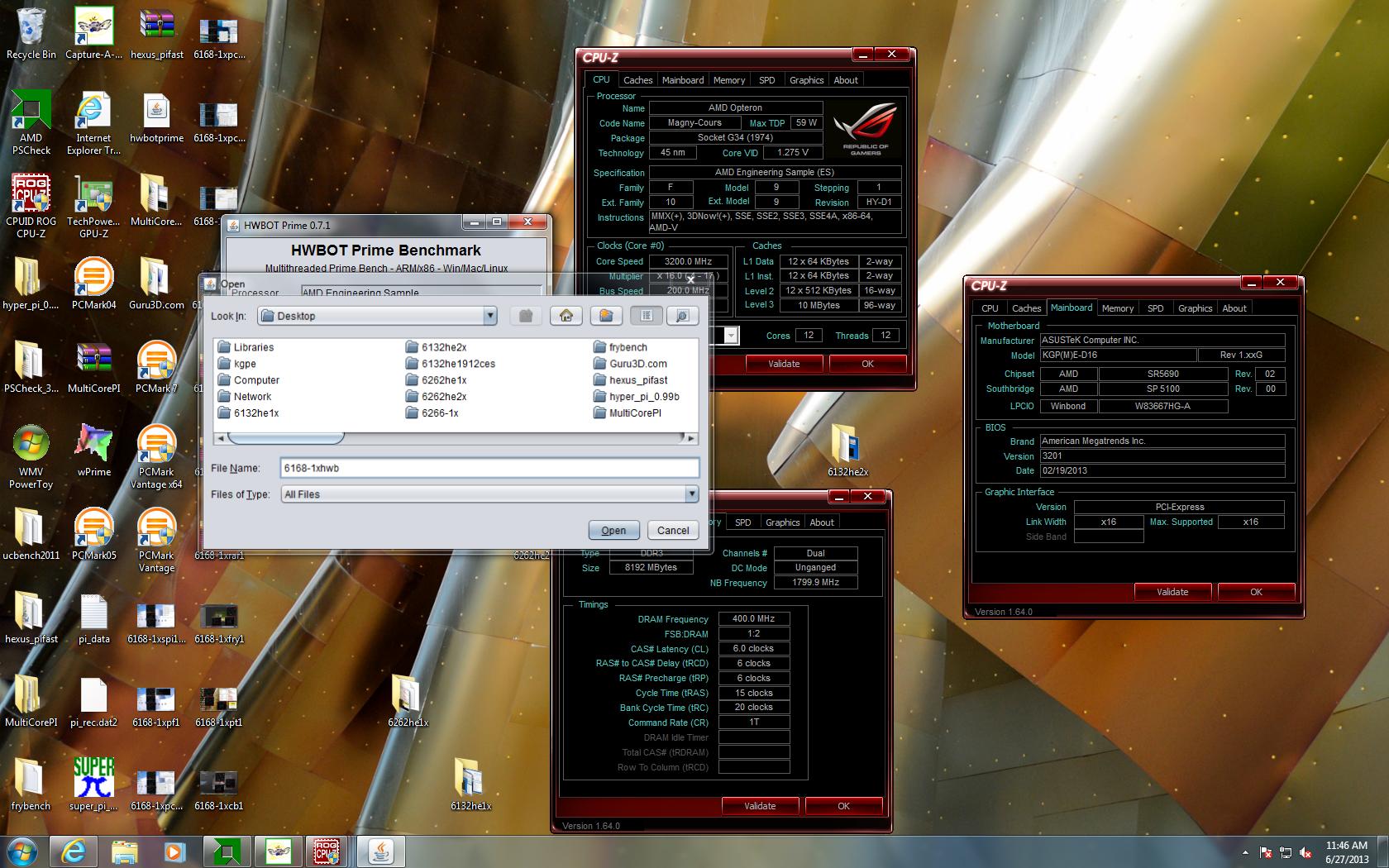Open the Mainboard tab in top CPU-Z window
Image resolution: width=1389 pixels, height=868 pixels.
683,80
